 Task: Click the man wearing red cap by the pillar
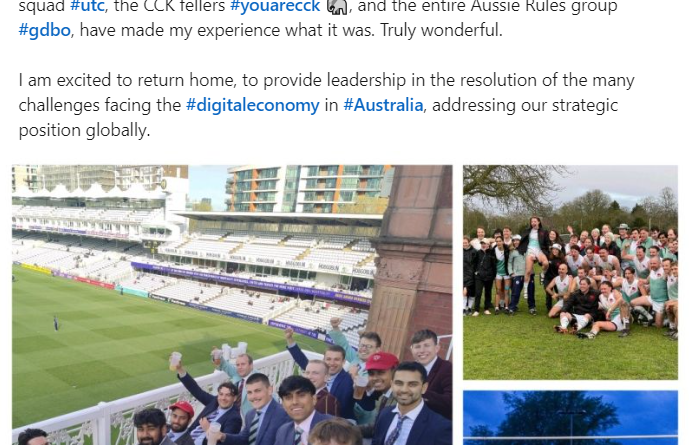[x=381, y=372]
